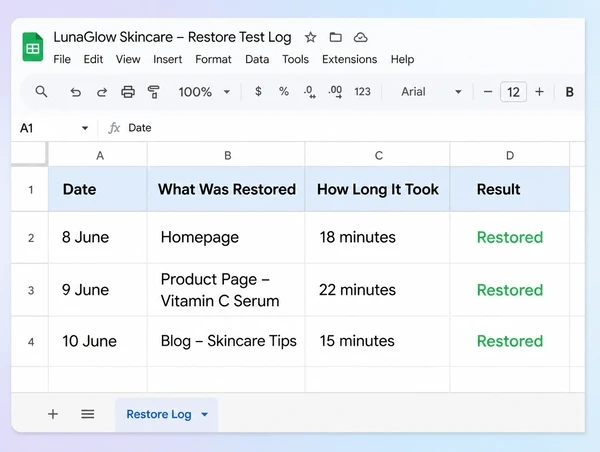Select the Date header cell

click(x=98, y=189)
